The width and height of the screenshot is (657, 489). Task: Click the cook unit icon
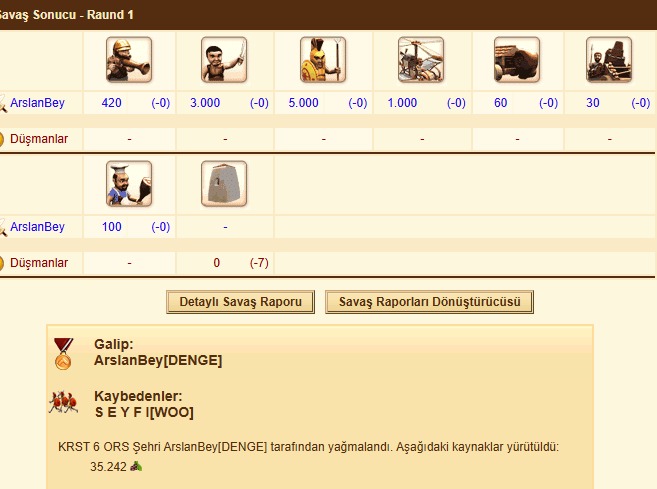(x=129, y=184)
